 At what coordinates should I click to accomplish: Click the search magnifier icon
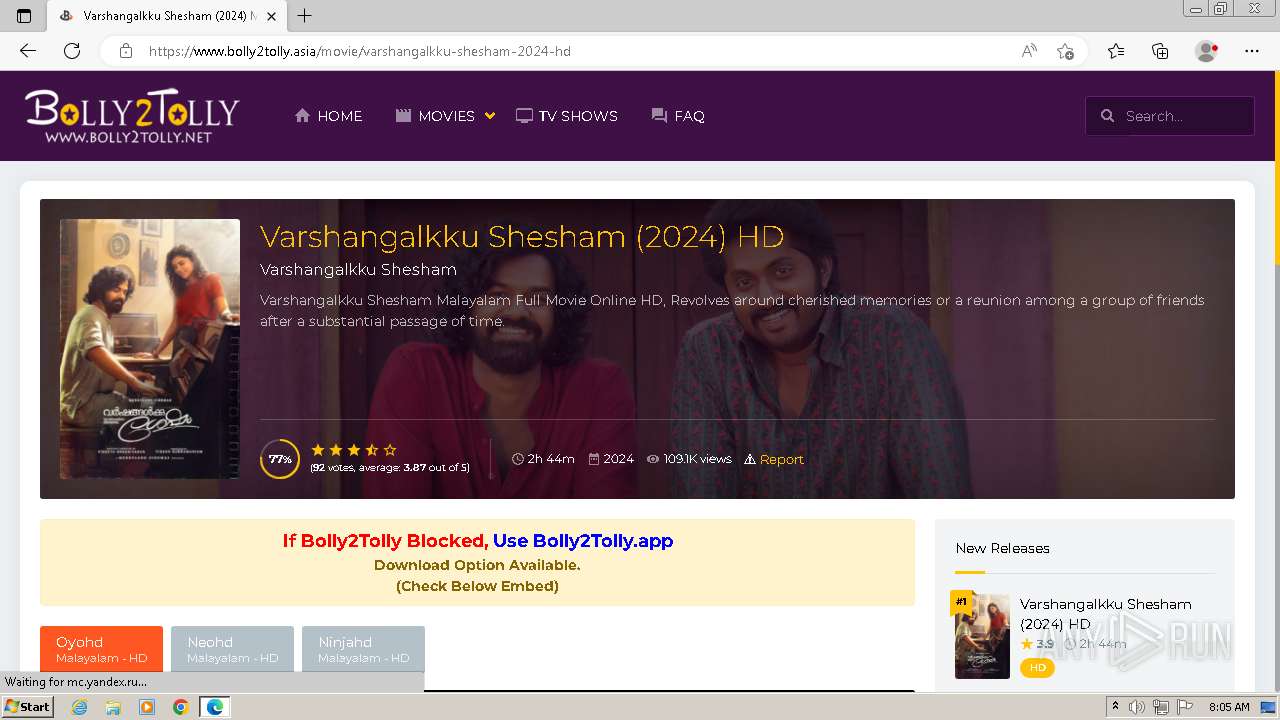pyautogui.click(x=1107, y=116)
